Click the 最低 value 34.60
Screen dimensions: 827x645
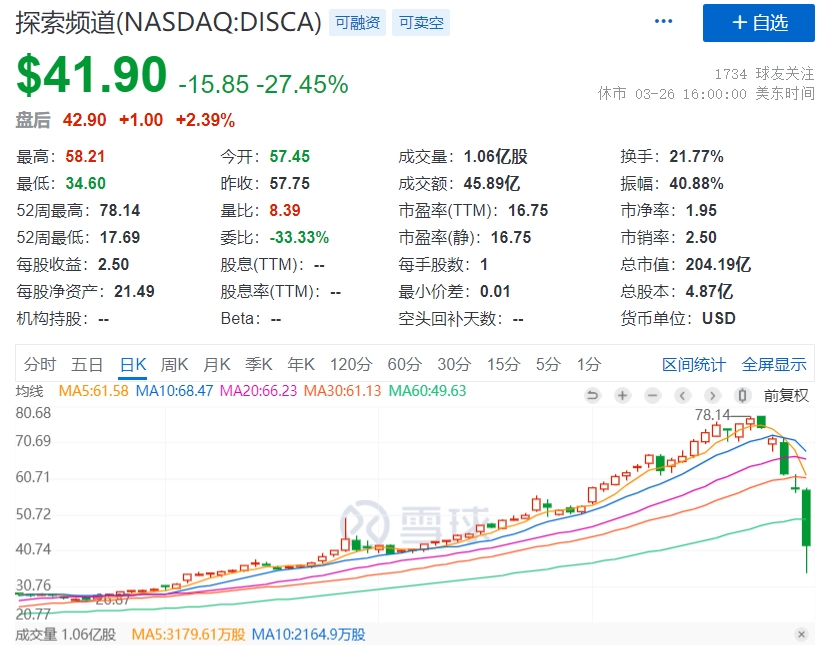pos(85,184)
